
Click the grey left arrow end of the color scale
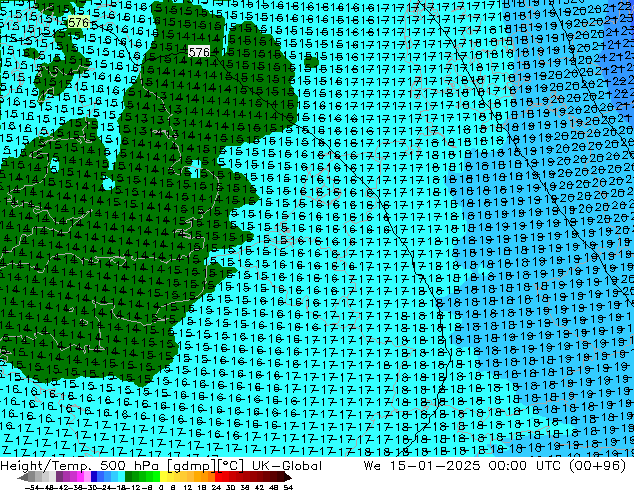click(x=23, y=477)
